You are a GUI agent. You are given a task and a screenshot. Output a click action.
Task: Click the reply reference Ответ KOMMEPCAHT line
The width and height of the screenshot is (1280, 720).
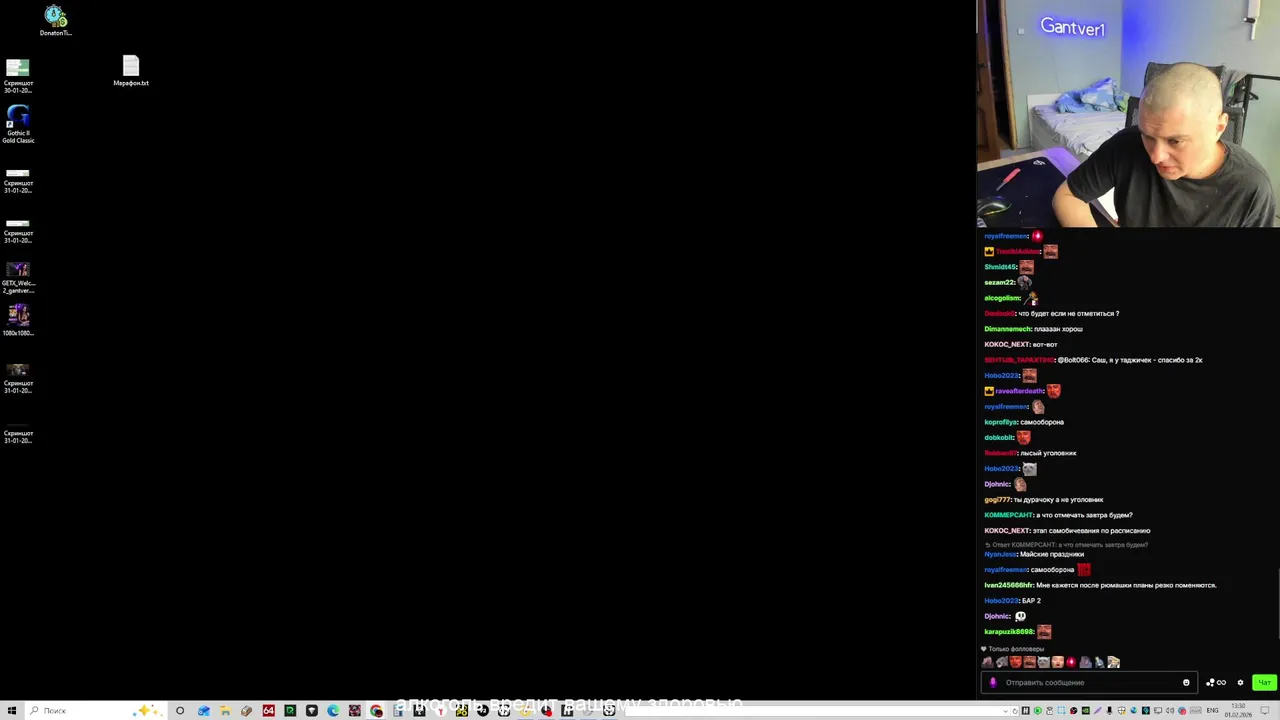(1066, 545)
